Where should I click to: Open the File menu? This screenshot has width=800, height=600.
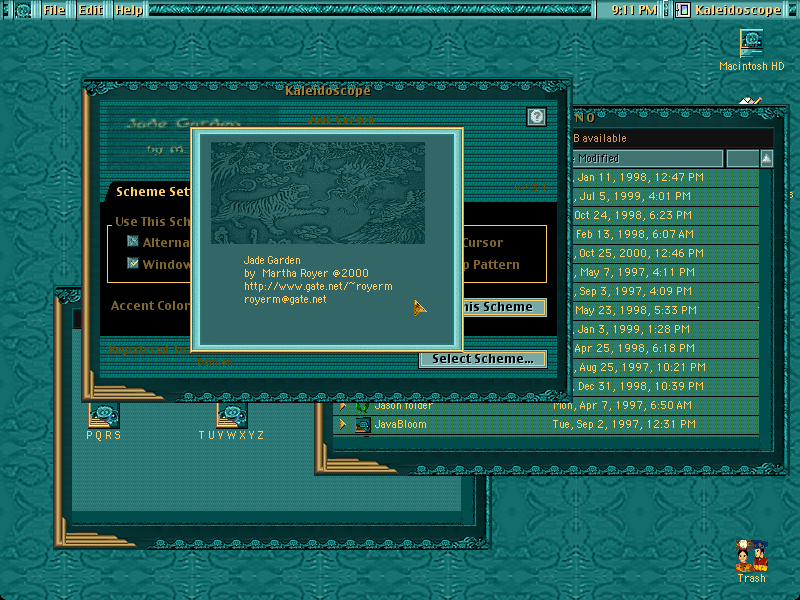coord(54,10)
